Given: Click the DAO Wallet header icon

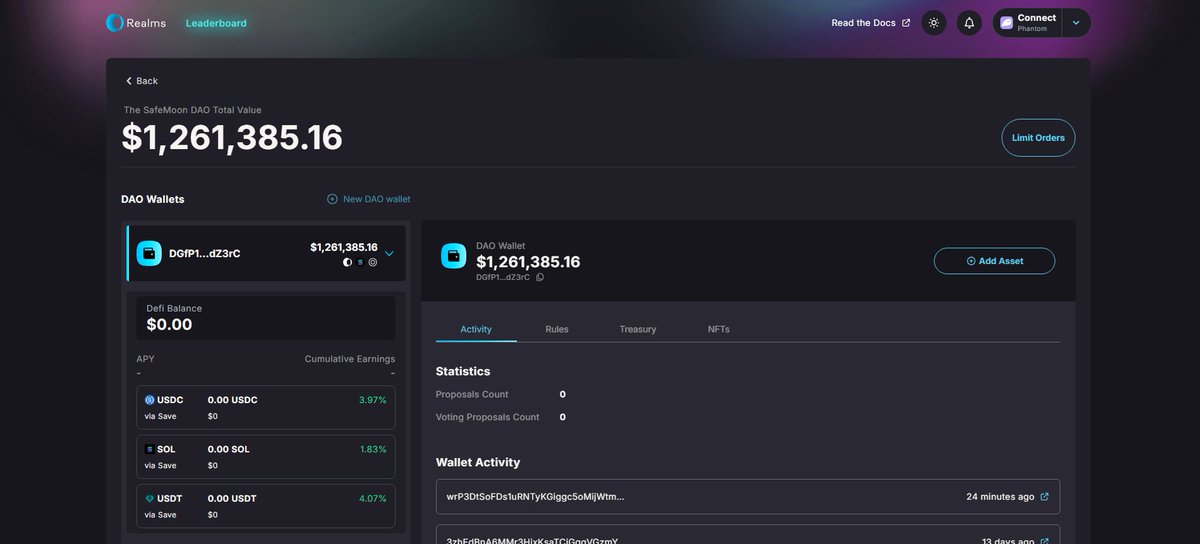Looking at the screenshot, I should 454,256.
